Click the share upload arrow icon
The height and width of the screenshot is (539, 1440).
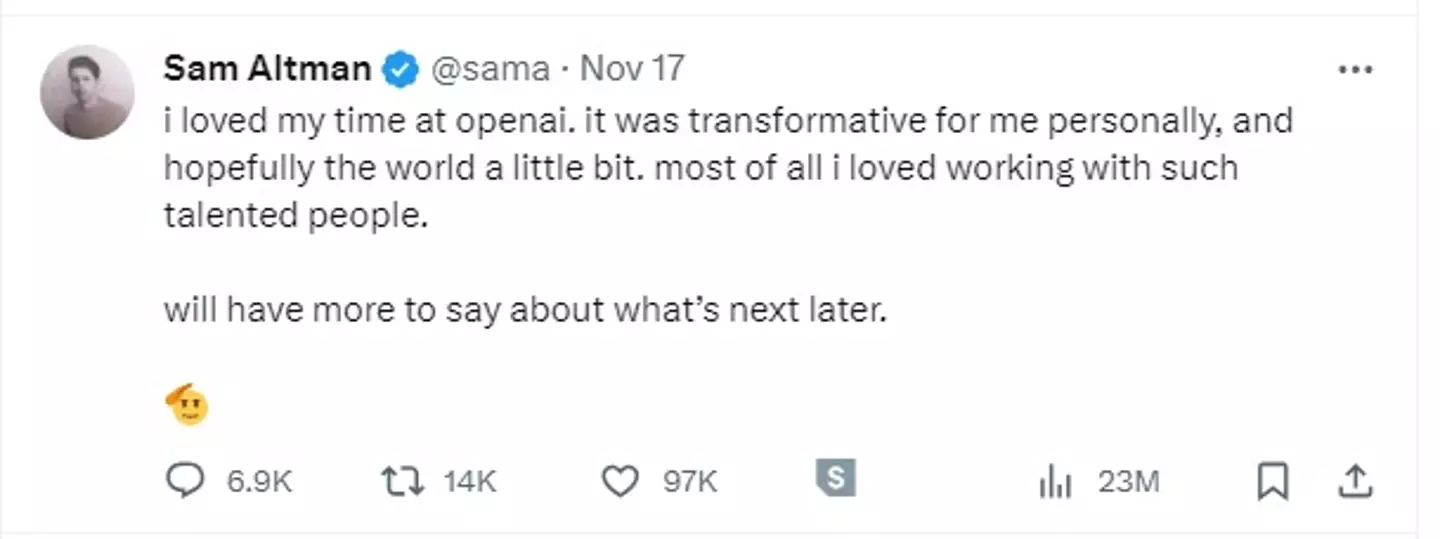pyautogui.click(x=1355, y=482)
